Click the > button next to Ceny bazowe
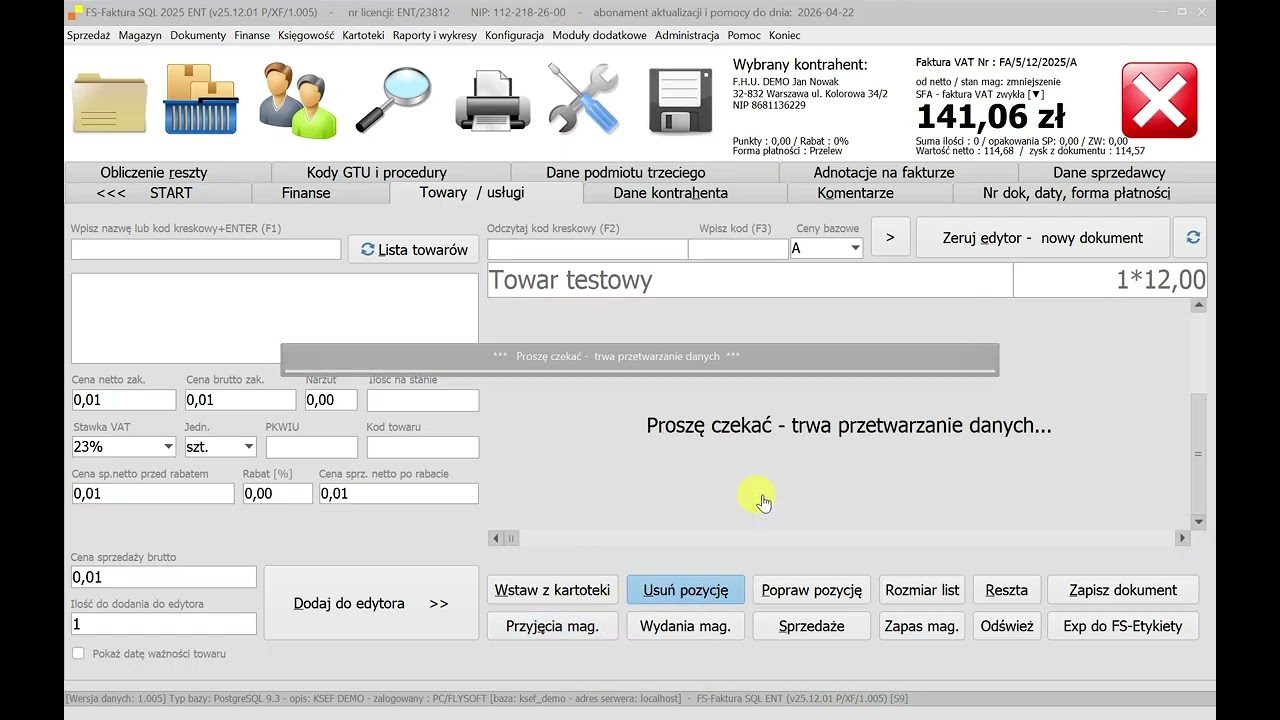Image resolution: width=1280 pixels, height=720 pixels. coord(890,238)
